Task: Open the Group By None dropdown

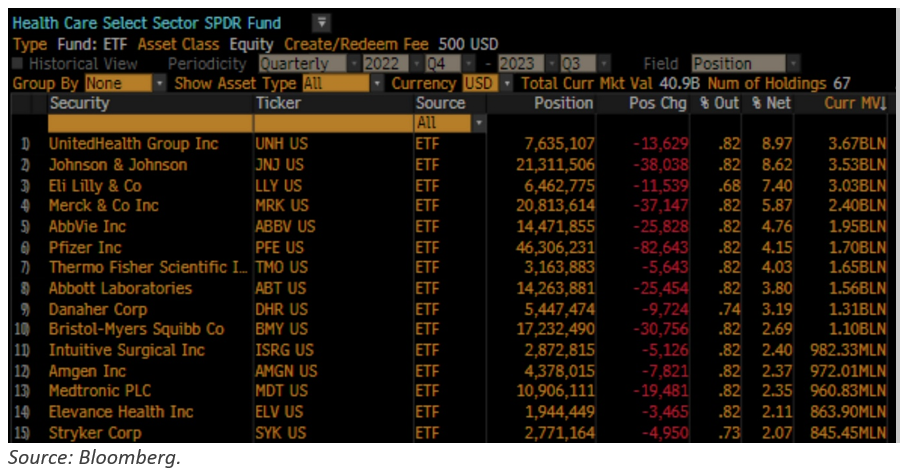Action: (x=125, y=83)
